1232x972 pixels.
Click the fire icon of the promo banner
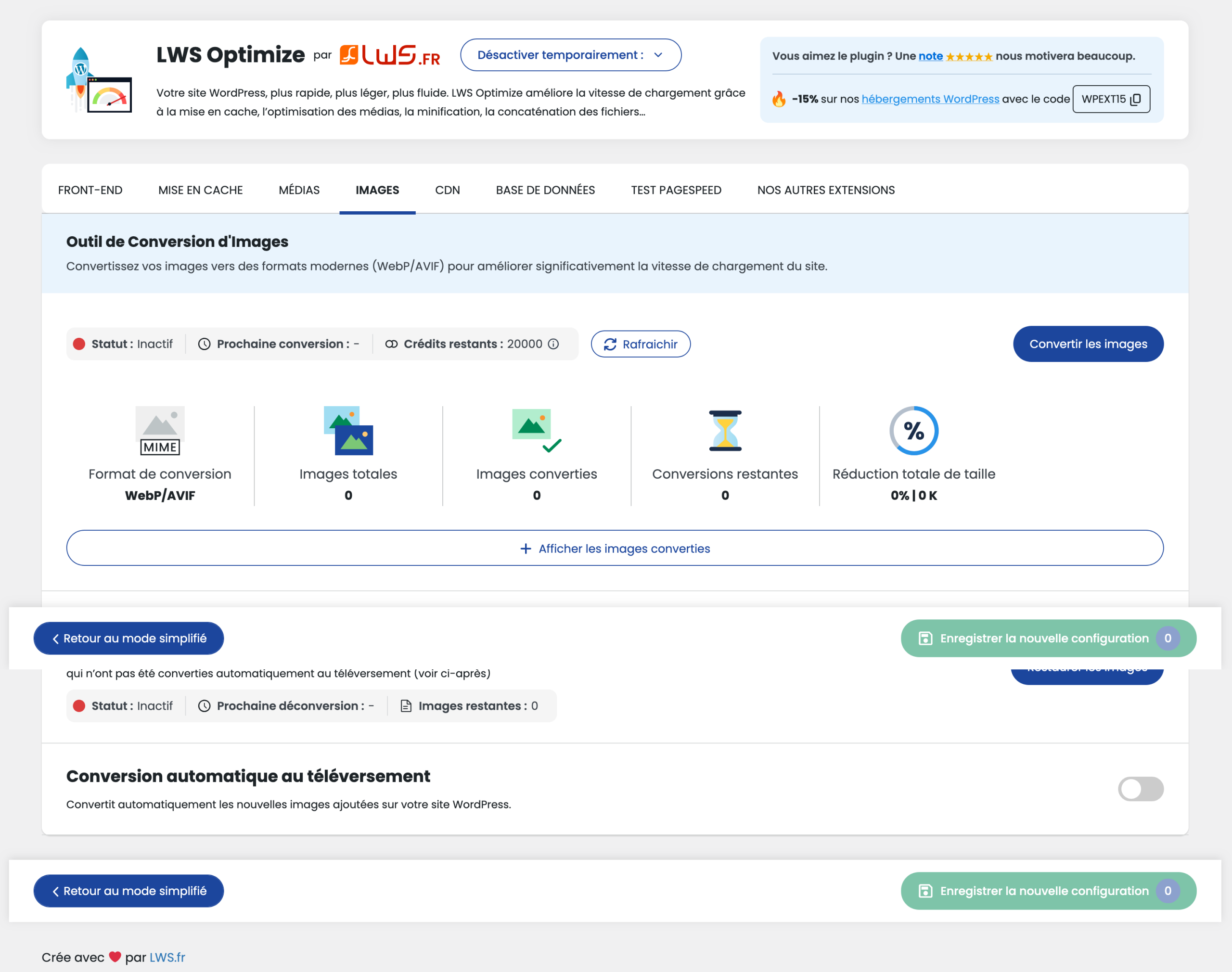779,99
